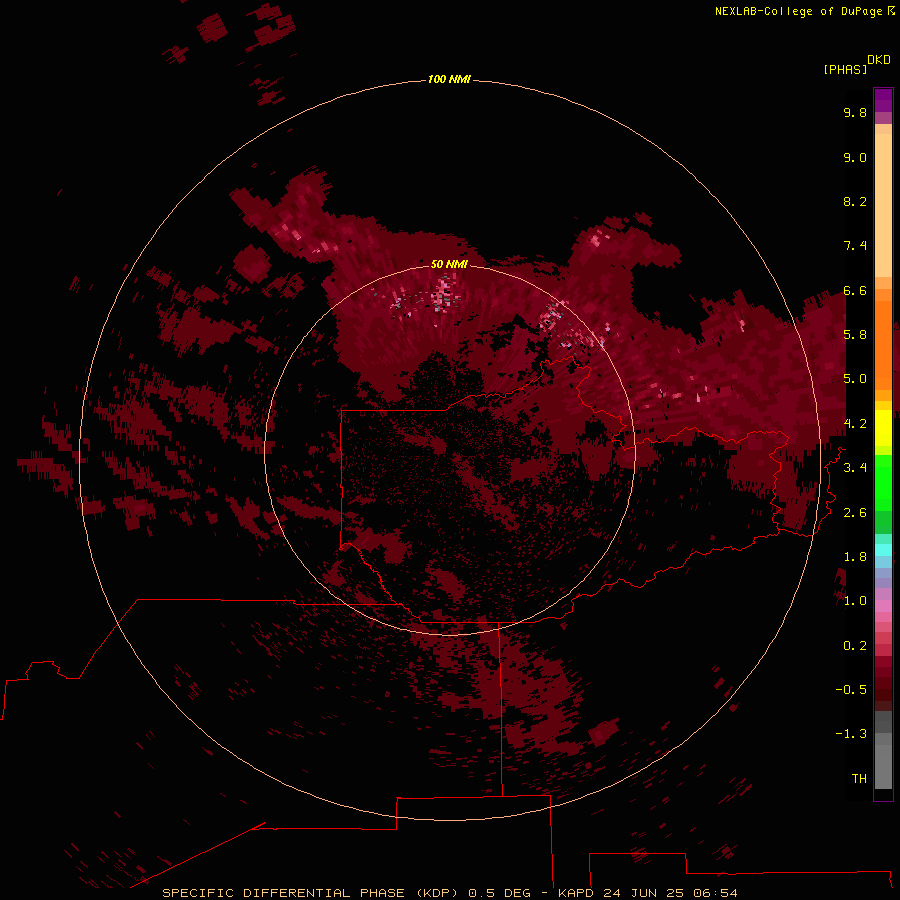
Task: Click the -1.3 value on the color scale
Action: 851,734
